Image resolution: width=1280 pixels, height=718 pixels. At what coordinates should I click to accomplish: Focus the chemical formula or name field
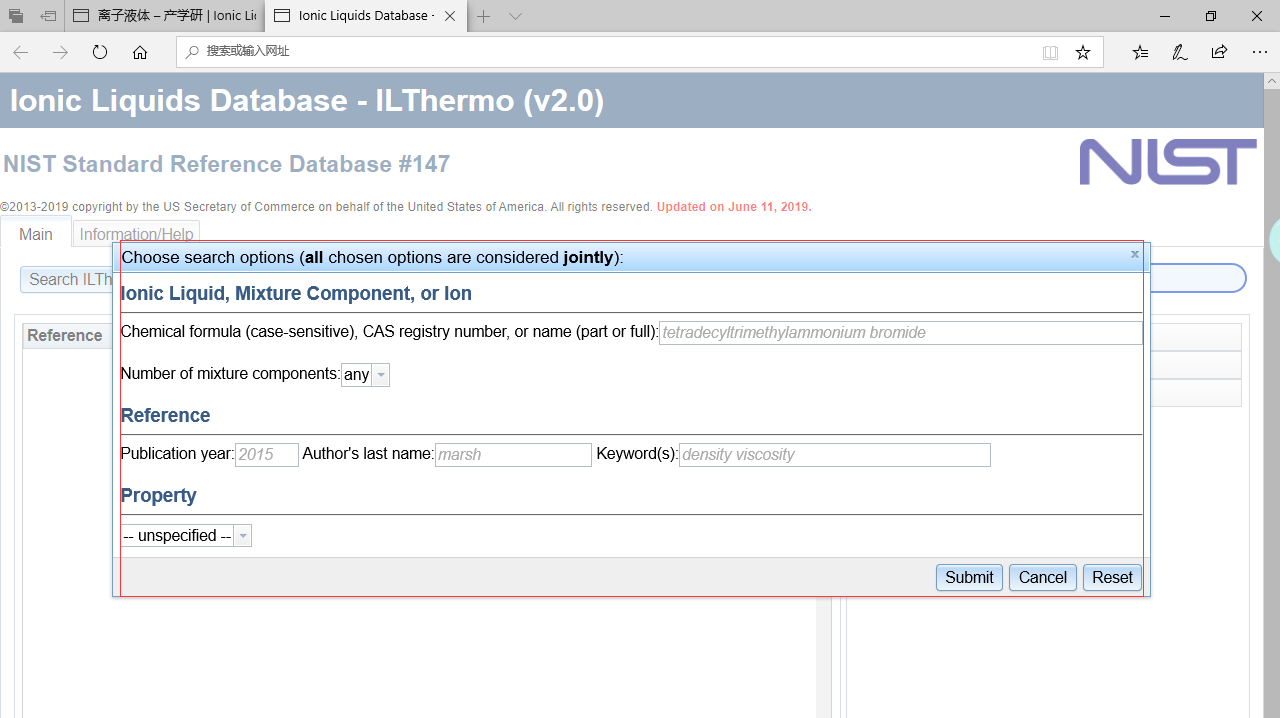coord(900,333)
